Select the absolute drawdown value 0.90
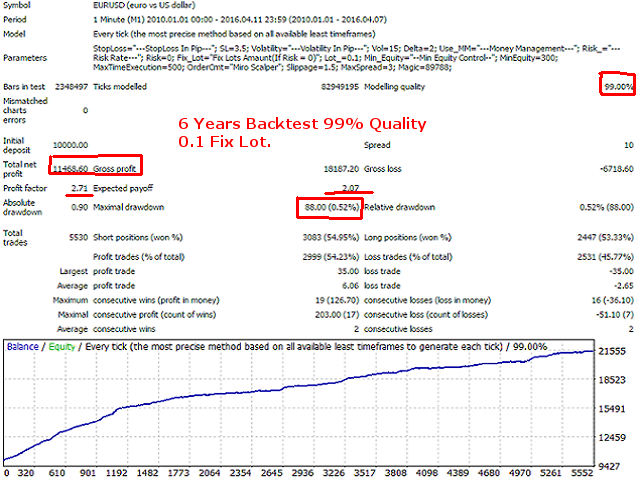The width and height of the screenshot is (640, 480). 80,207
